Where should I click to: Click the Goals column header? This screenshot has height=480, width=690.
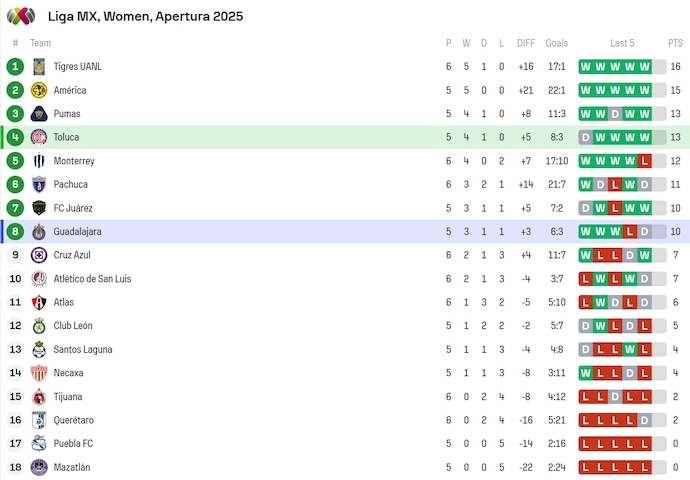pos(557,43)
